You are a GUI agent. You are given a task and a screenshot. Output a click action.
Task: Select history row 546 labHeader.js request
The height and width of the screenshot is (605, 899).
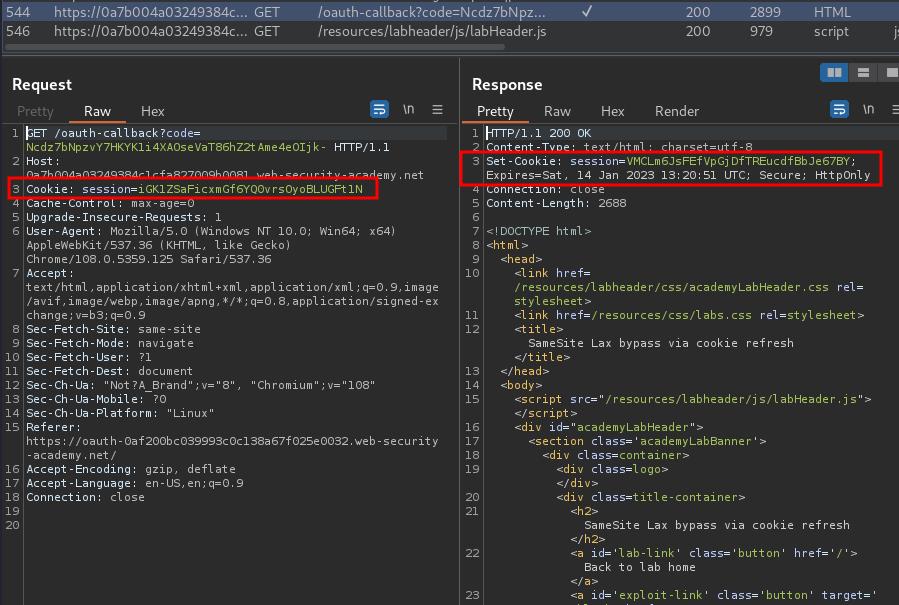click(450, 32)
